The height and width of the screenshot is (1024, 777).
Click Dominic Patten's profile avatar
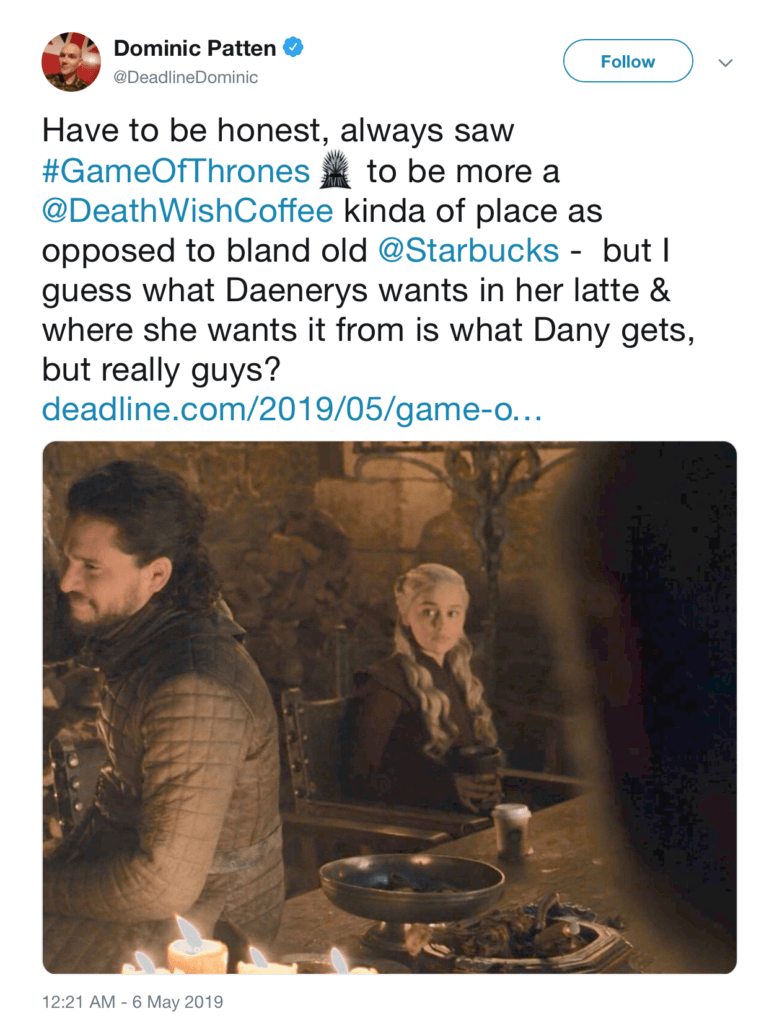[71, 61]
